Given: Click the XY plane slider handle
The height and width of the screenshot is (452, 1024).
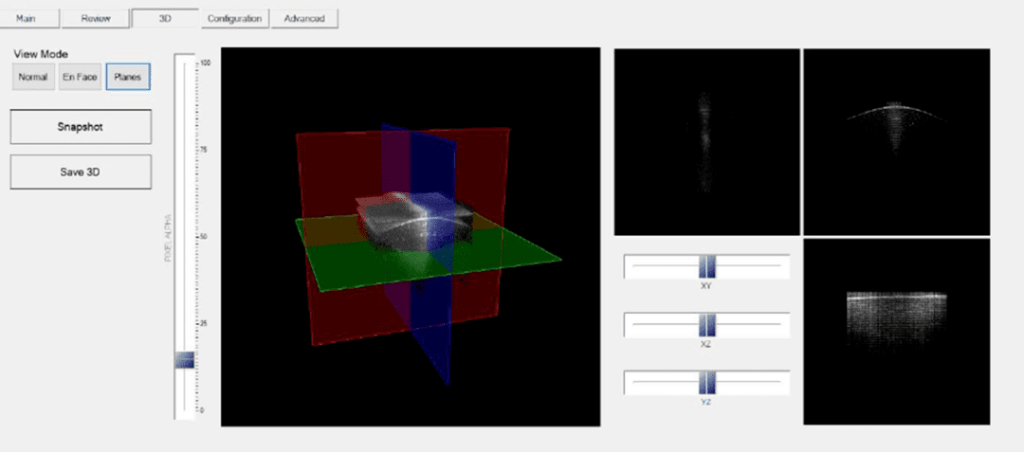Looking at the screenshot, I should 707,266.
